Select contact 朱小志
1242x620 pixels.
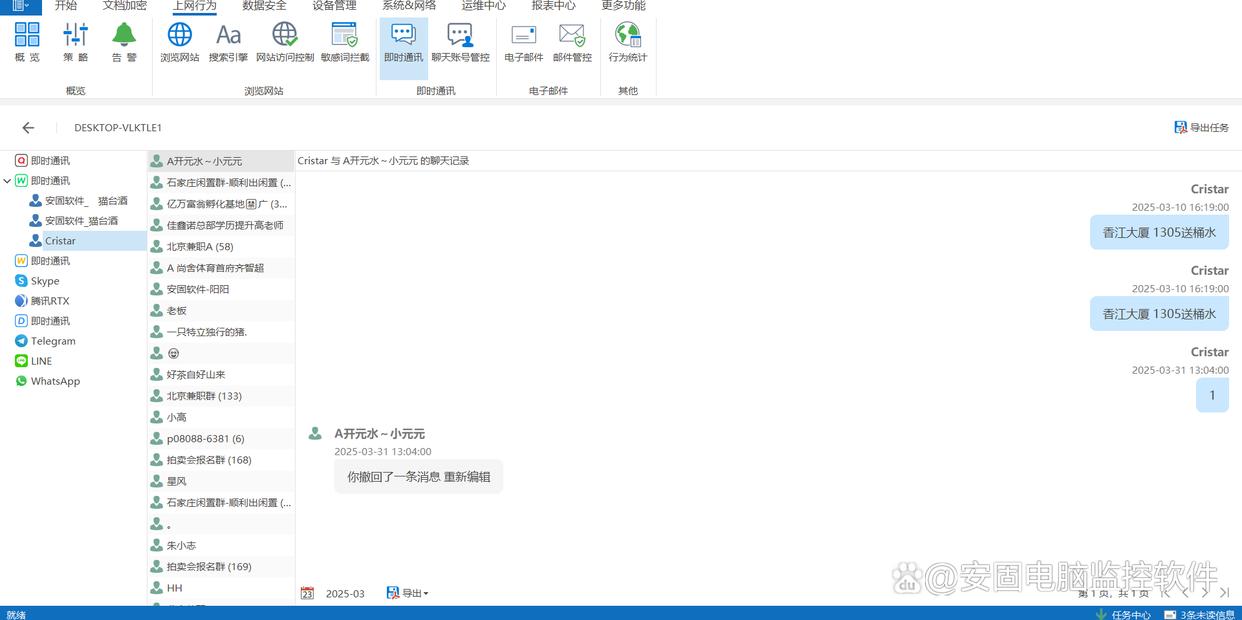coord(221,545)
